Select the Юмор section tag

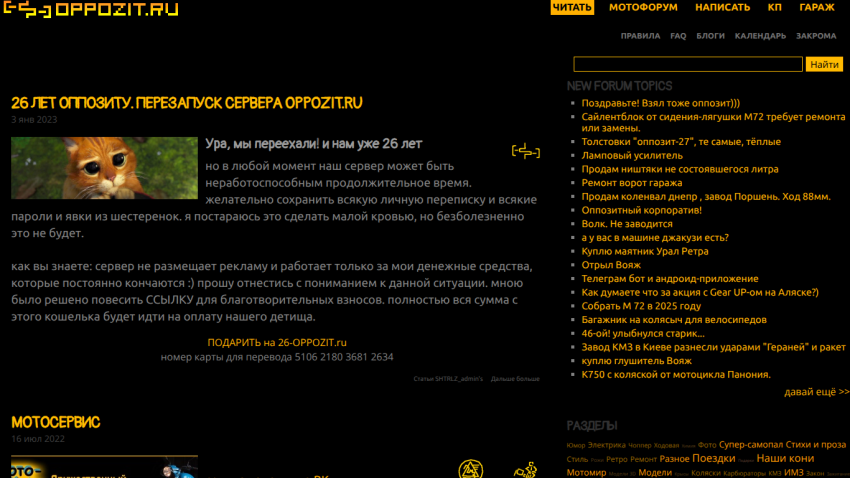[x=576, y=445]
